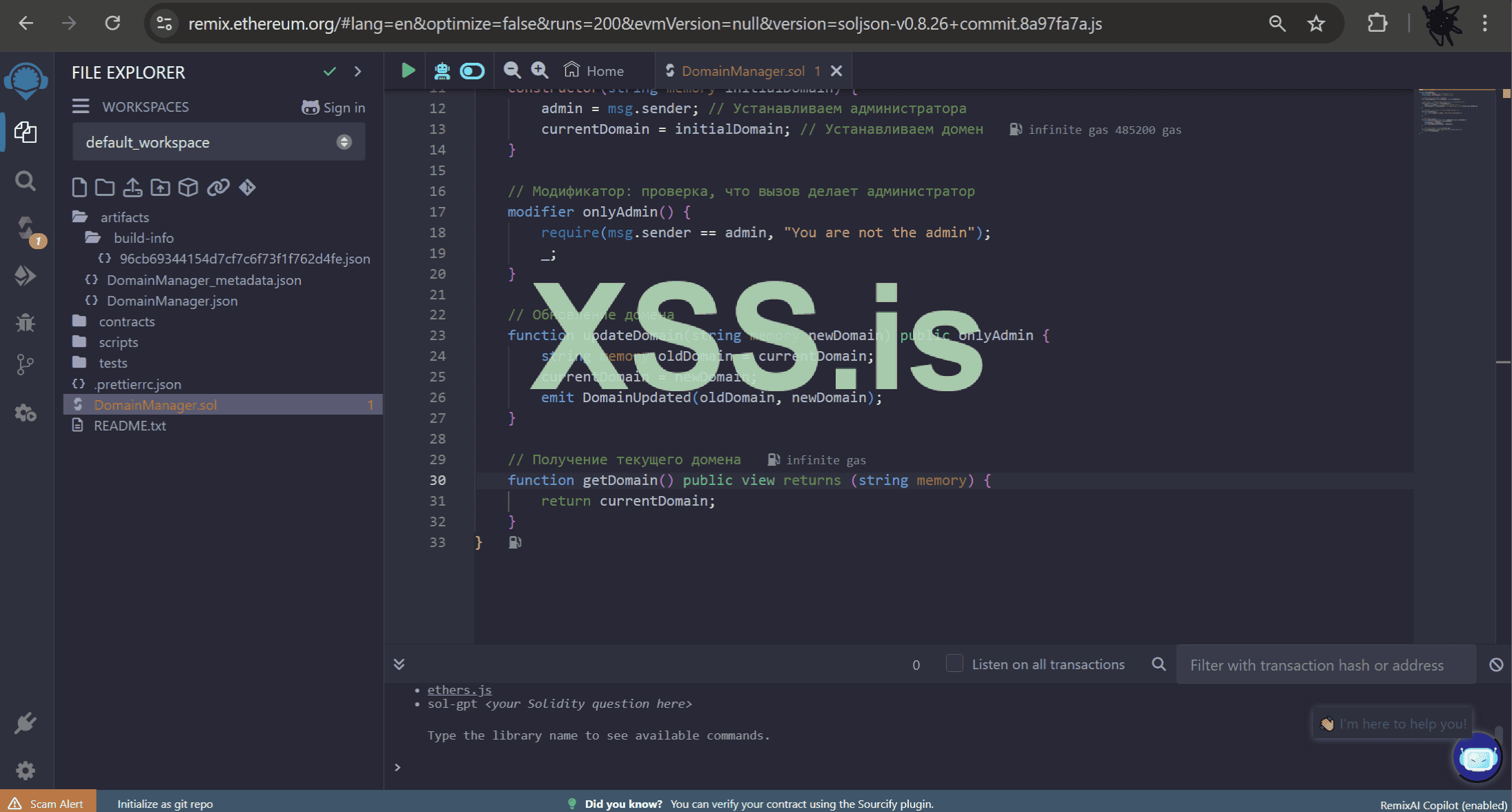Open the WORKSPACES hamburger menu
This screenshot has width=1512, height=812.
[x=81, y=106]
